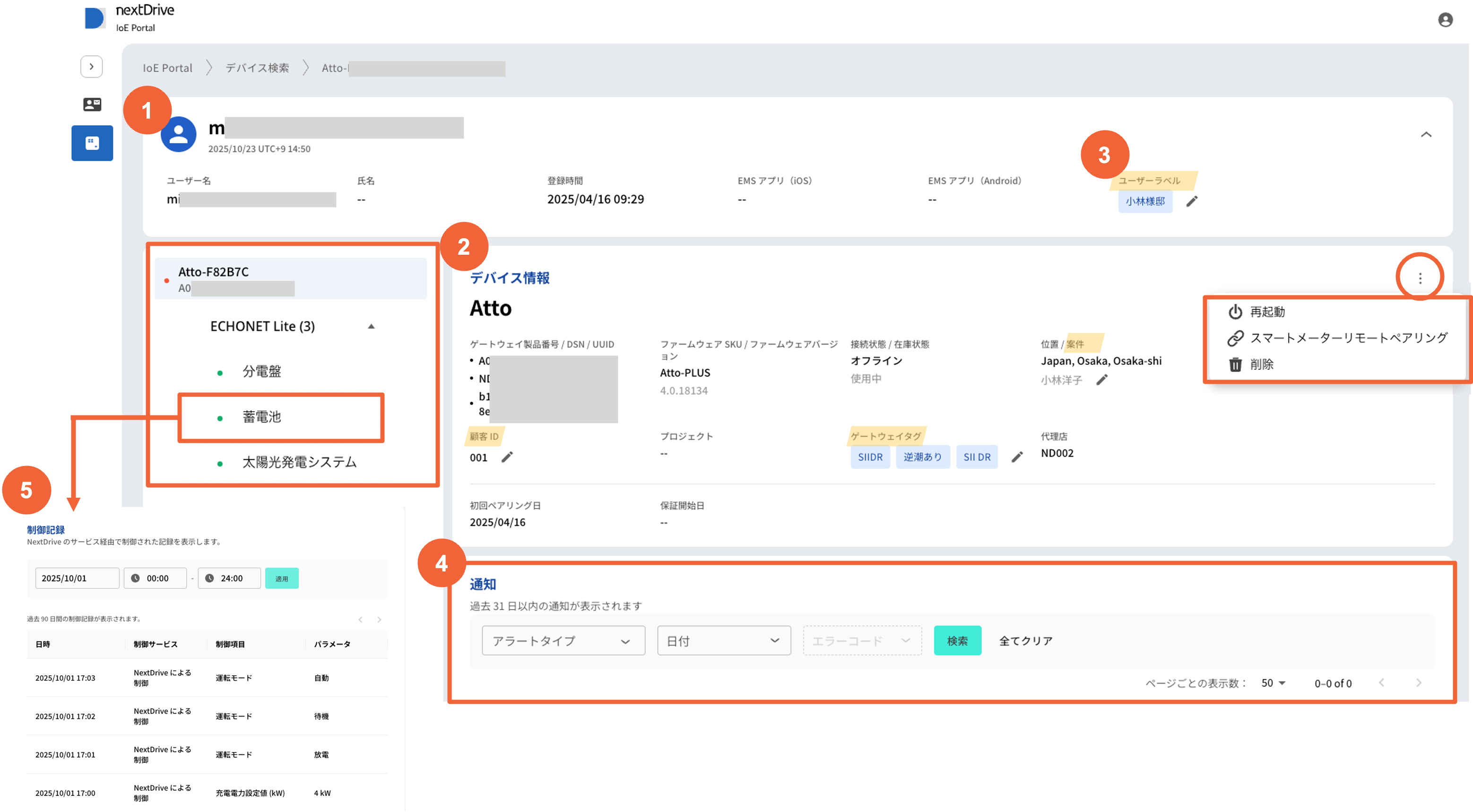Click the 逆潮あり gateway tag
This screenshot has width=1473, height=812.
coord(923,457)
